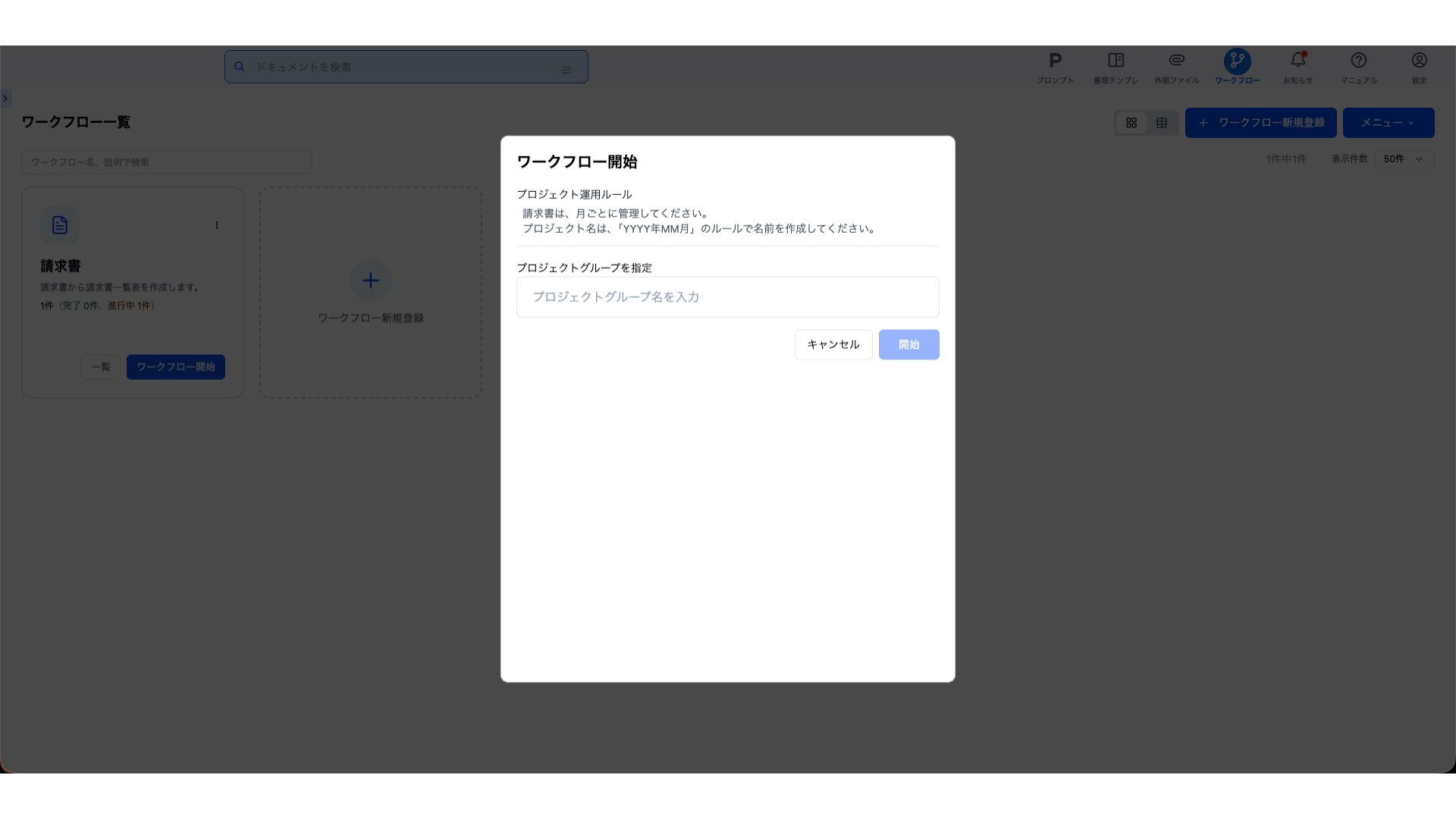Image resolution: width=1456 pixels, height=819 pixels.
Task: Switch to table list view
Action: click(x=1161, y=123)
